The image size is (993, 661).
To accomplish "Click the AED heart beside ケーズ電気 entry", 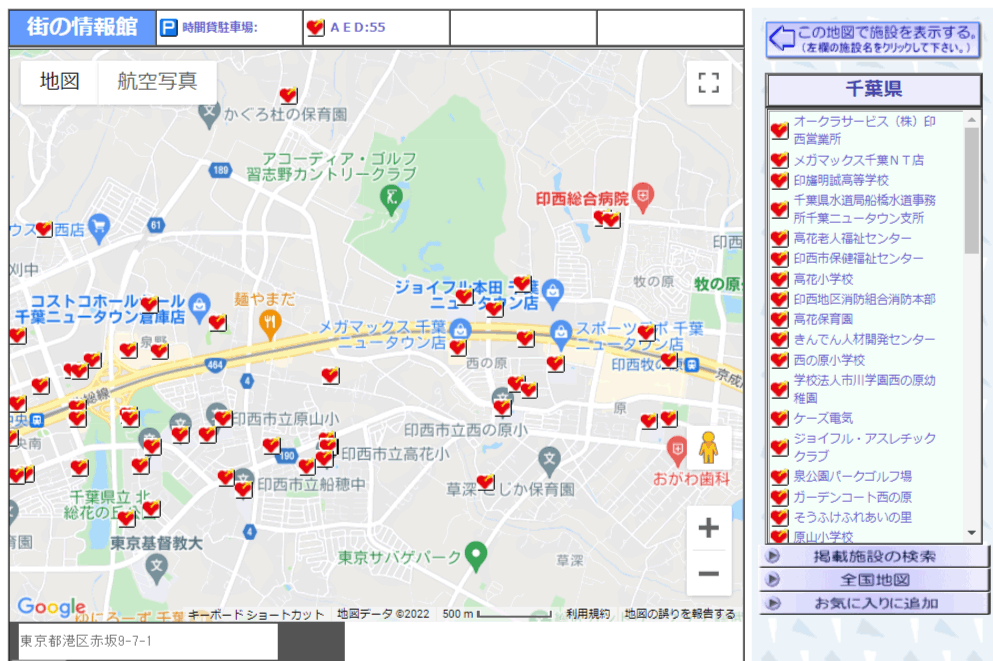I will click(x=780, y=419).
